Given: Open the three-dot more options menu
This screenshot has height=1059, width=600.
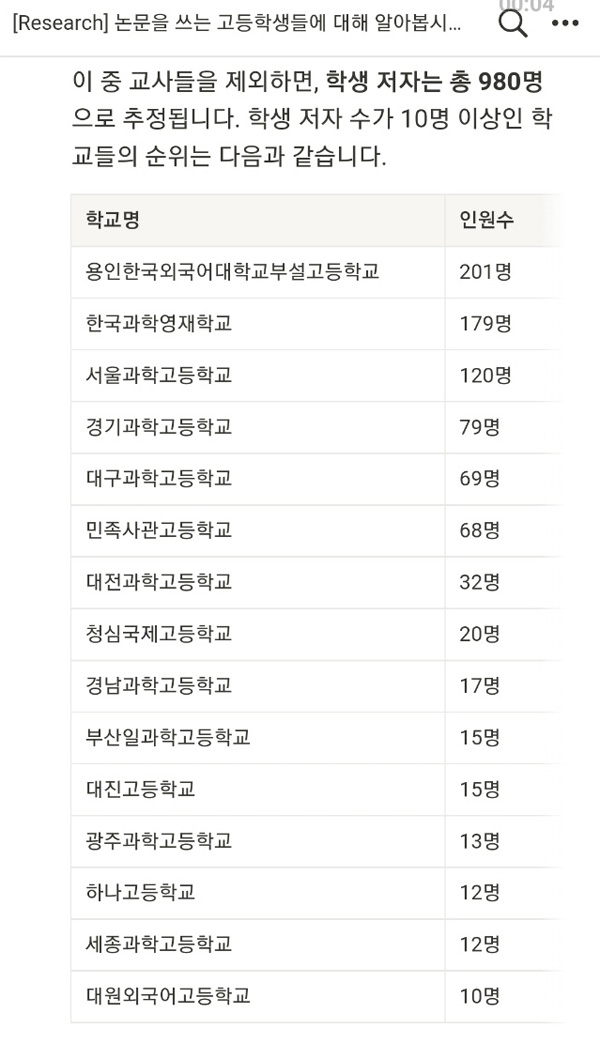Looking at the screenshot, I should (566, 23).
